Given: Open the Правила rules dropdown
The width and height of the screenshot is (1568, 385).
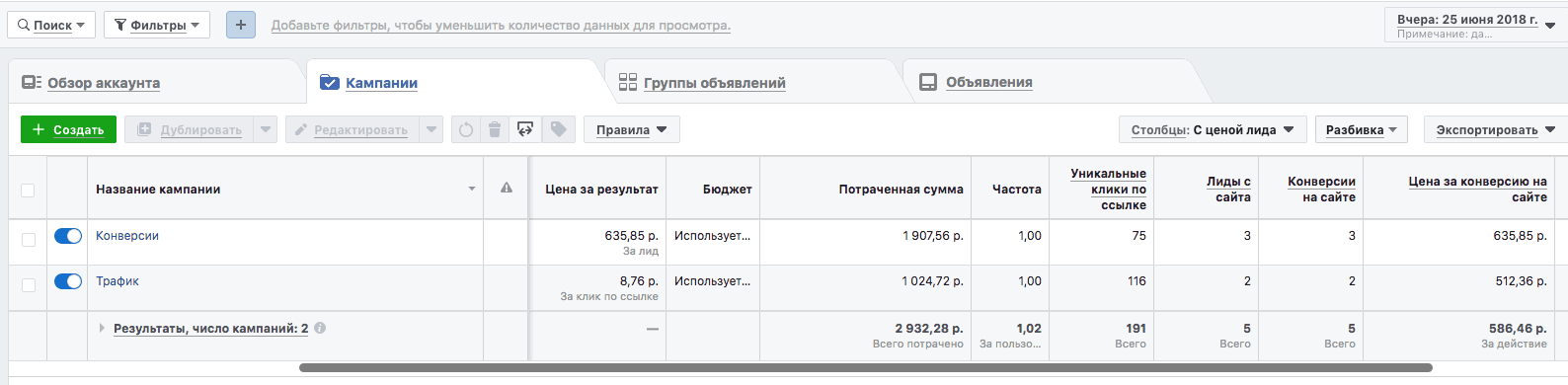Looking at the screenshot, I should click(x=632, y=129).
